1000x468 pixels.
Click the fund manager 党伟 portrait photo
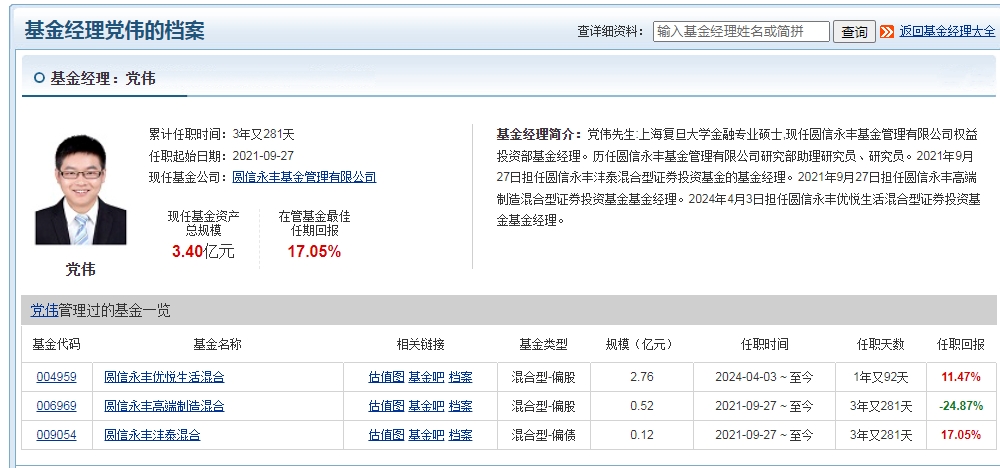[x=80, y=190]
